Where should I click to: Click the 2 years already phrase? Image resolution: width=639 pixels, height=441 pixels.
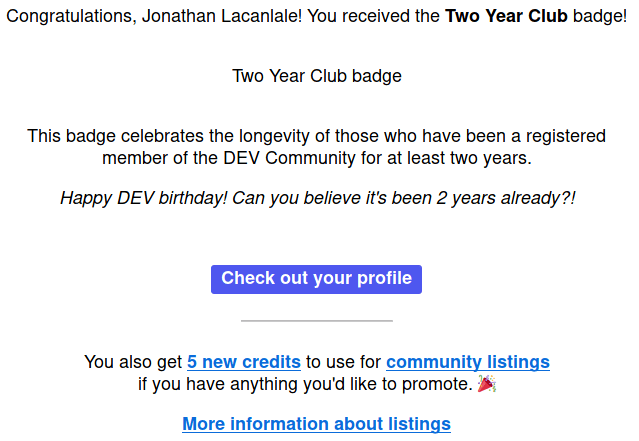[505, 198]
